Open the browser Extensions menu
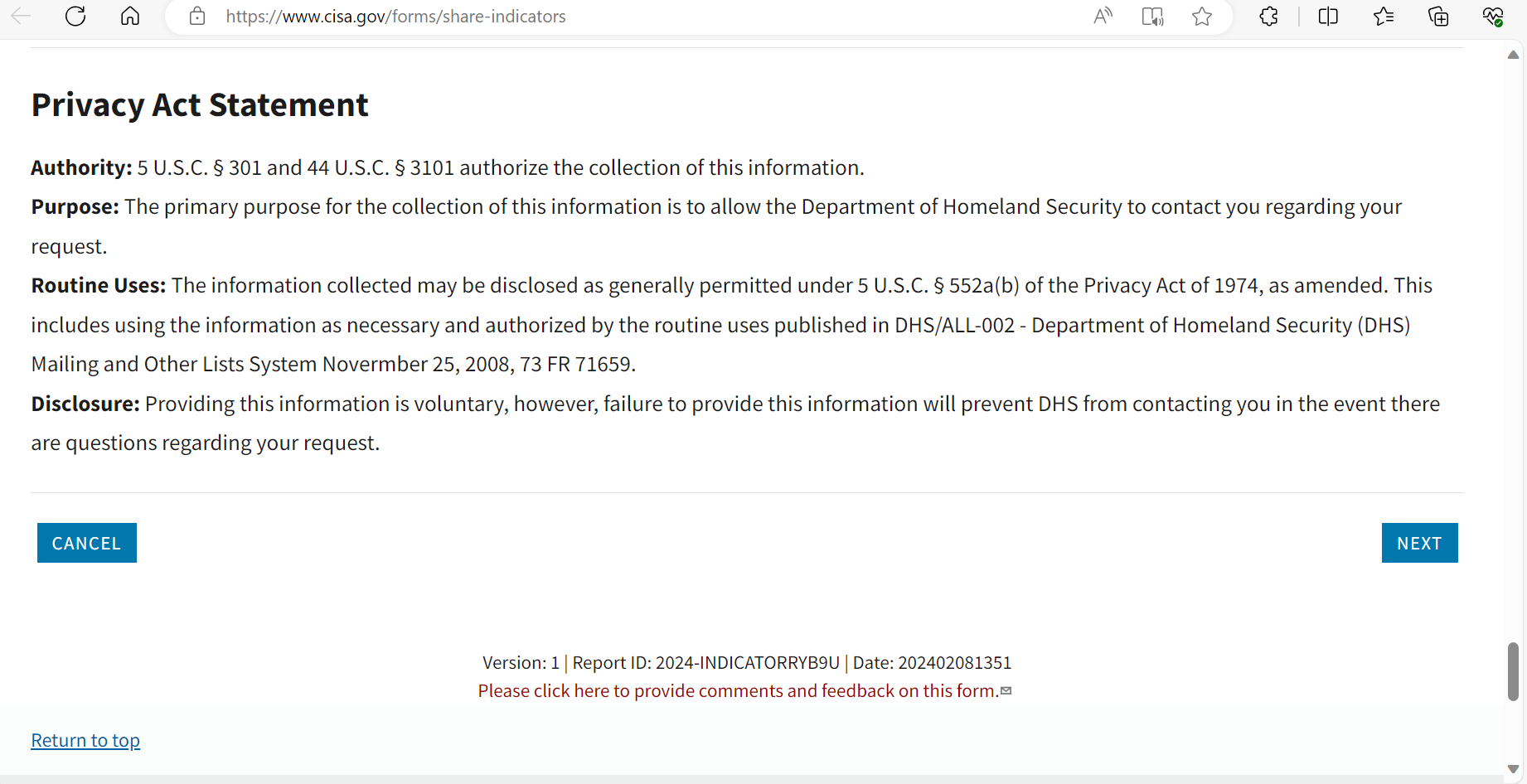Image resolution: width=1527 pixels, height=784 pixels. (x=1268, y=16)
